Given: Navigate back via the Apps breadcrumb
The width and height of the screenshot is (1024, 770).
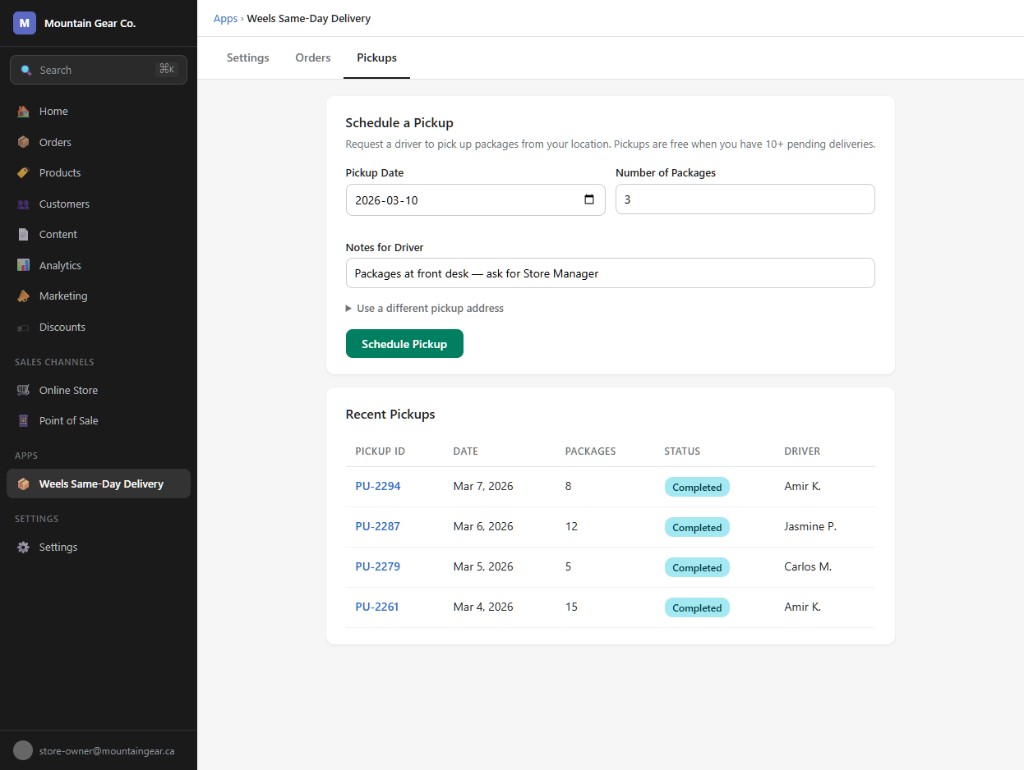Looking at the screenshot, I should tap(225, 17).
